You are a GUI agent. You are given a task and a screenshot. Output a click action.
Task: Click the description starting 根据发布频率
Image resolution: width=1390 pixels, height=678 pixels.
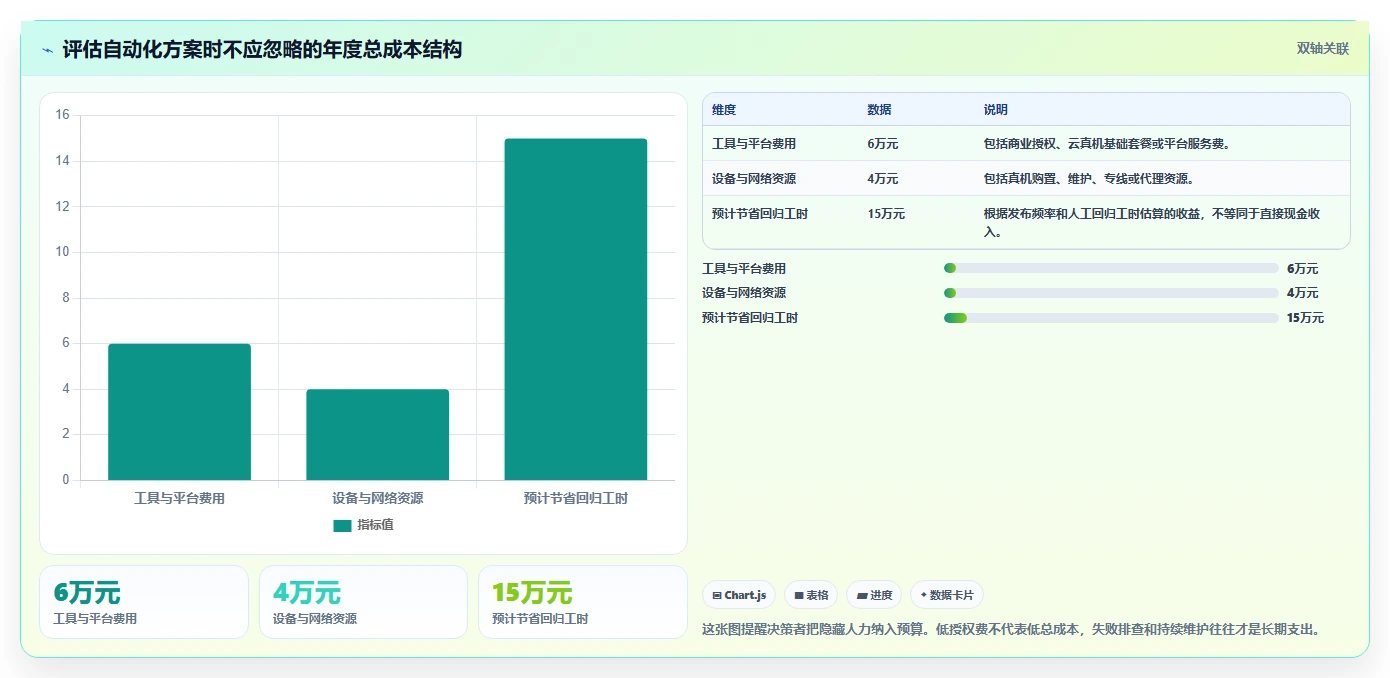1153,222
